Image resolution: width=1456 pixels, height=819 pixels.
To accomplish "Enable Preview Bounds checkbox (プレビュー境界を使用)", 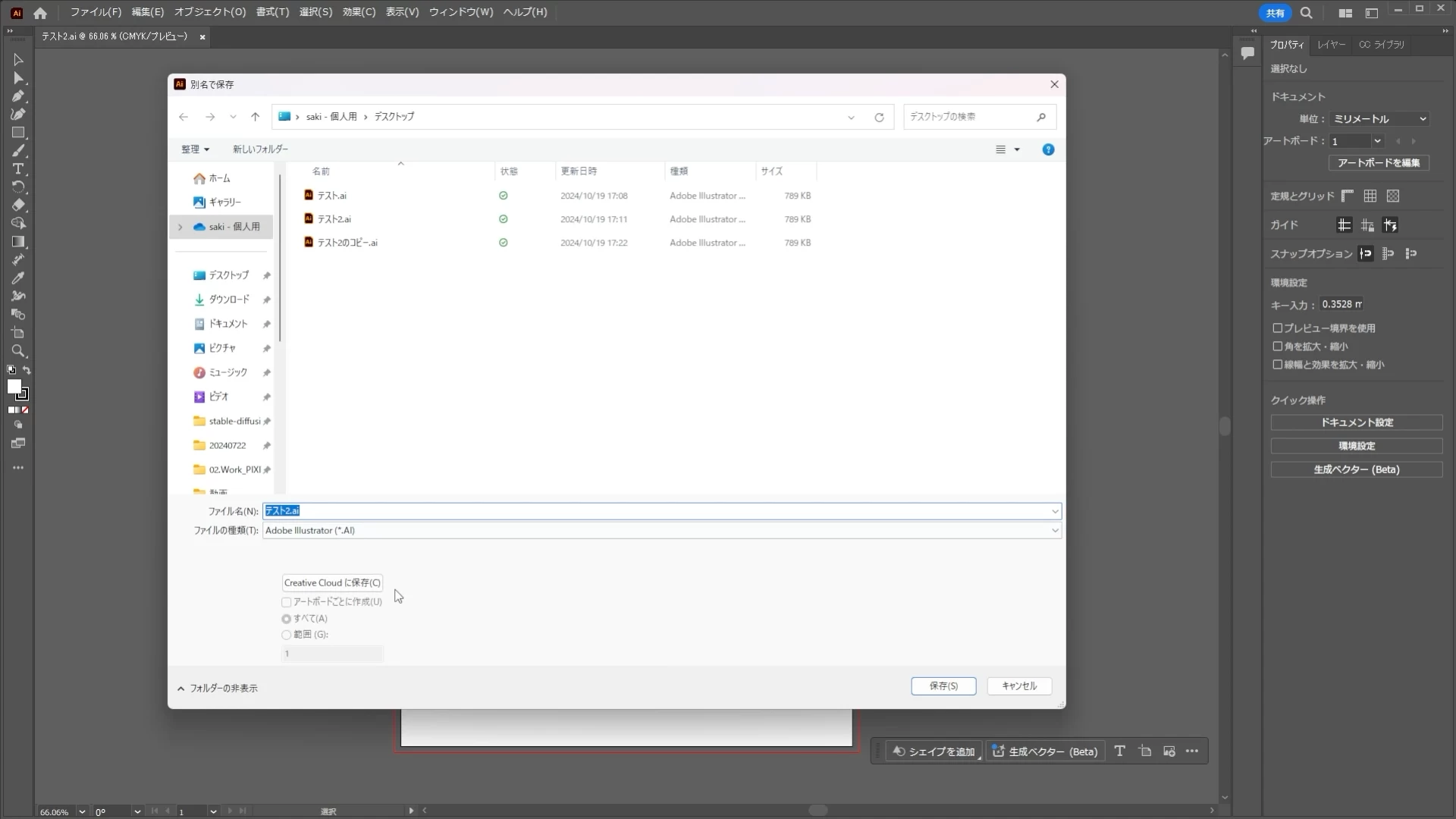I will tap(1278, 328).
